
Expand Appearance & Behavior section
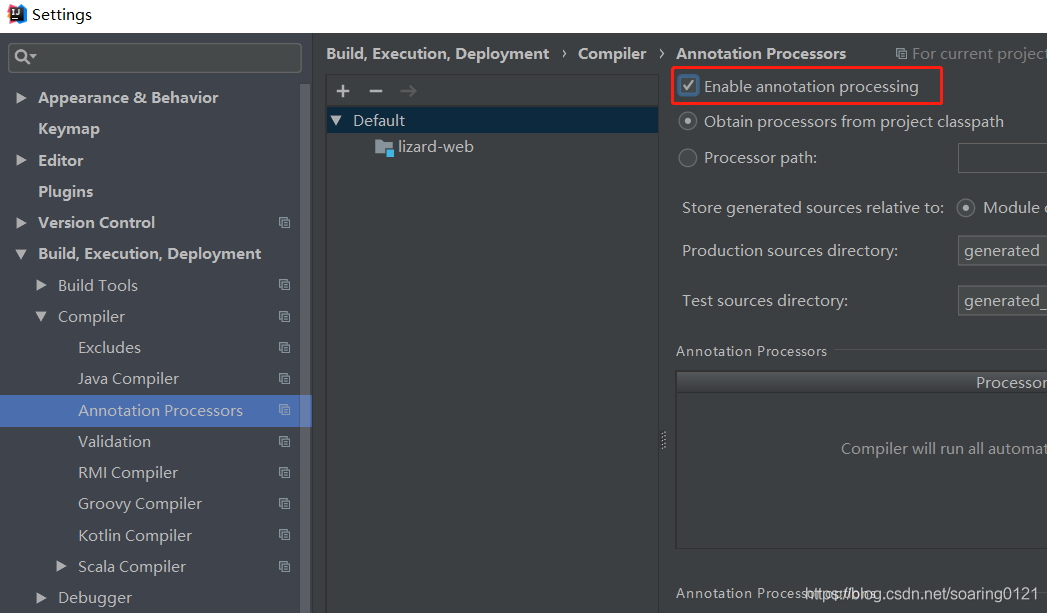point(21,97)
